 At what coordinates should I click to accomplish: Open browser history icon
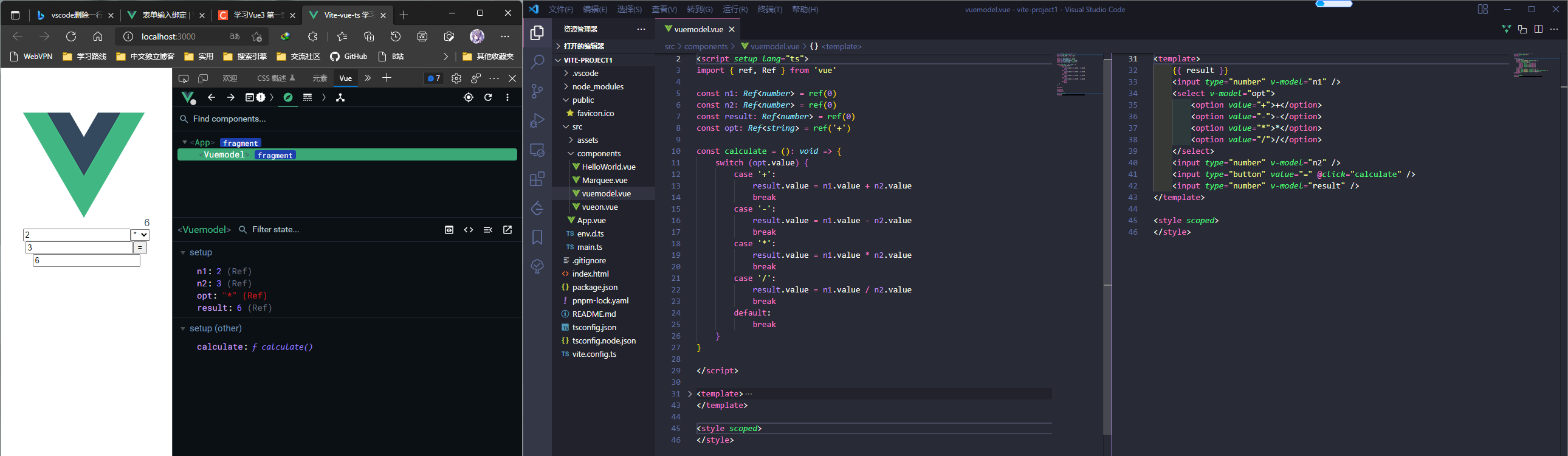[x=396, y=36]
